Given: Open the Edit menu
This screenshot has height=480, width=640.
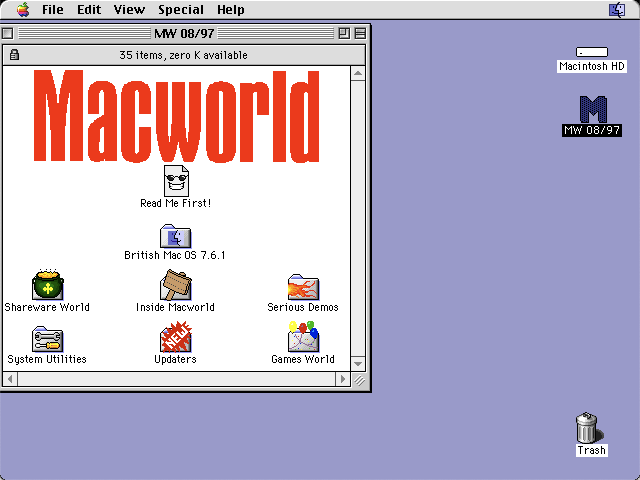Looking at the screenshot, I should click(x=89, y=9).
